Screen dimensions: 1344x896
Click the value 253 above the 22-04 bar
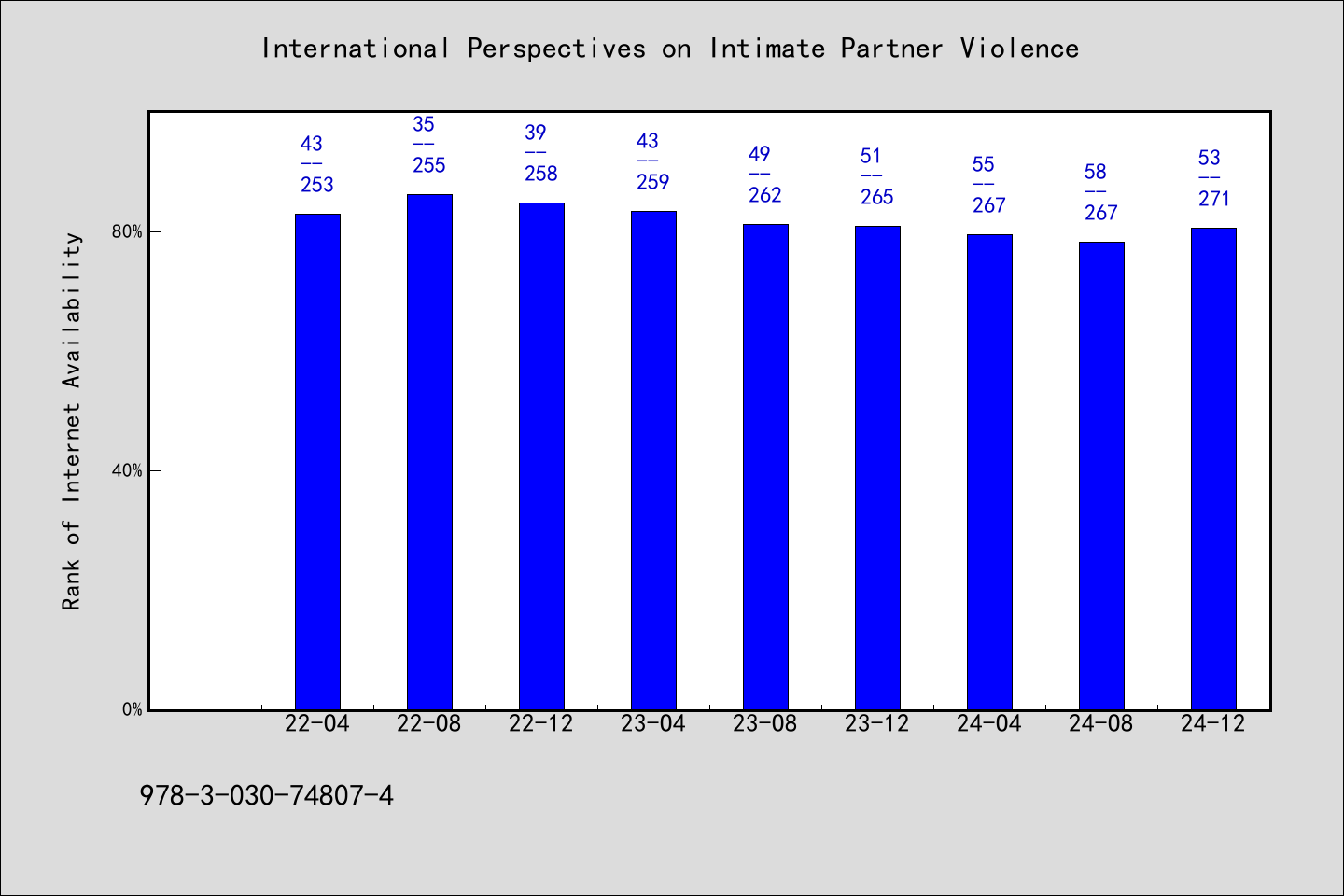pos(317,185)
